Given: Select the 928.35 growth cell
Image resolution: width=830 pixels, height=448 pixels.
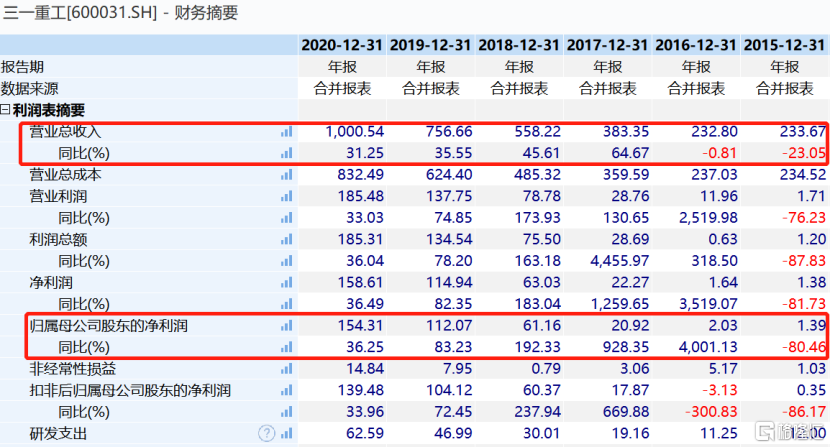Looking at the screenshot, I should [x=626, y=347].
